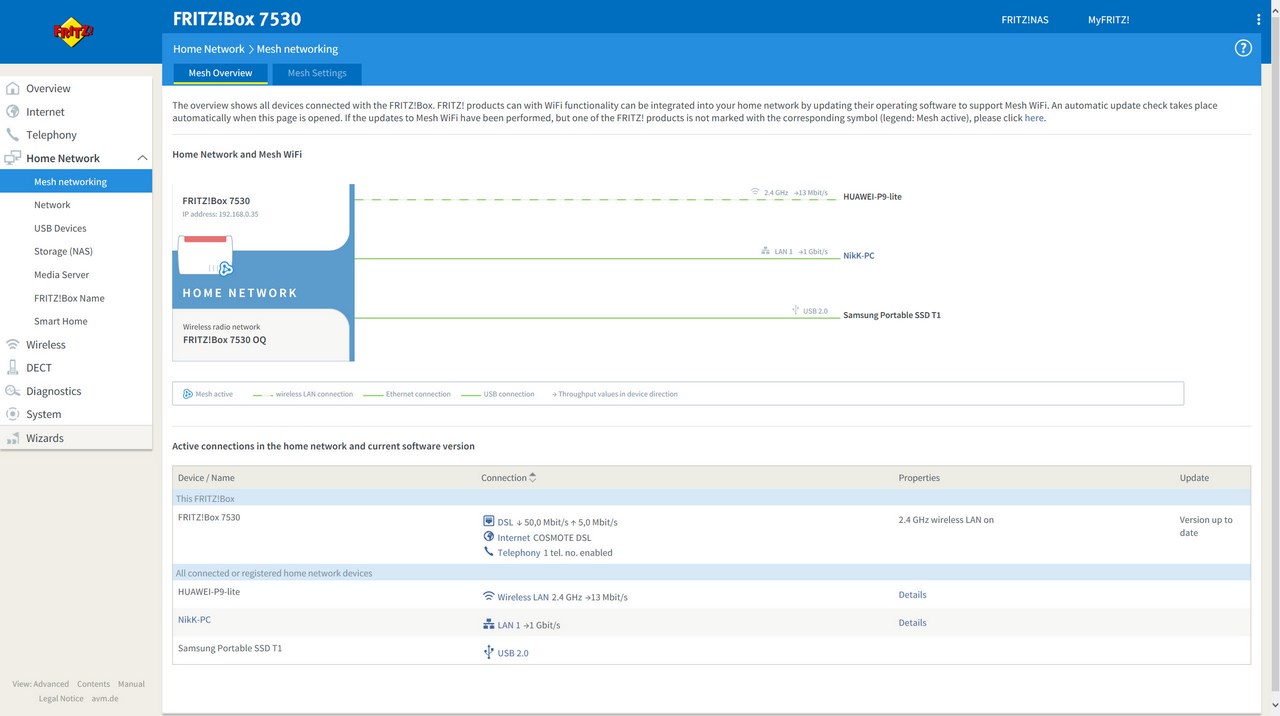
Task: Click Samsung Portable SSD T1 in the diagram
Action: [x=892, y=315]
